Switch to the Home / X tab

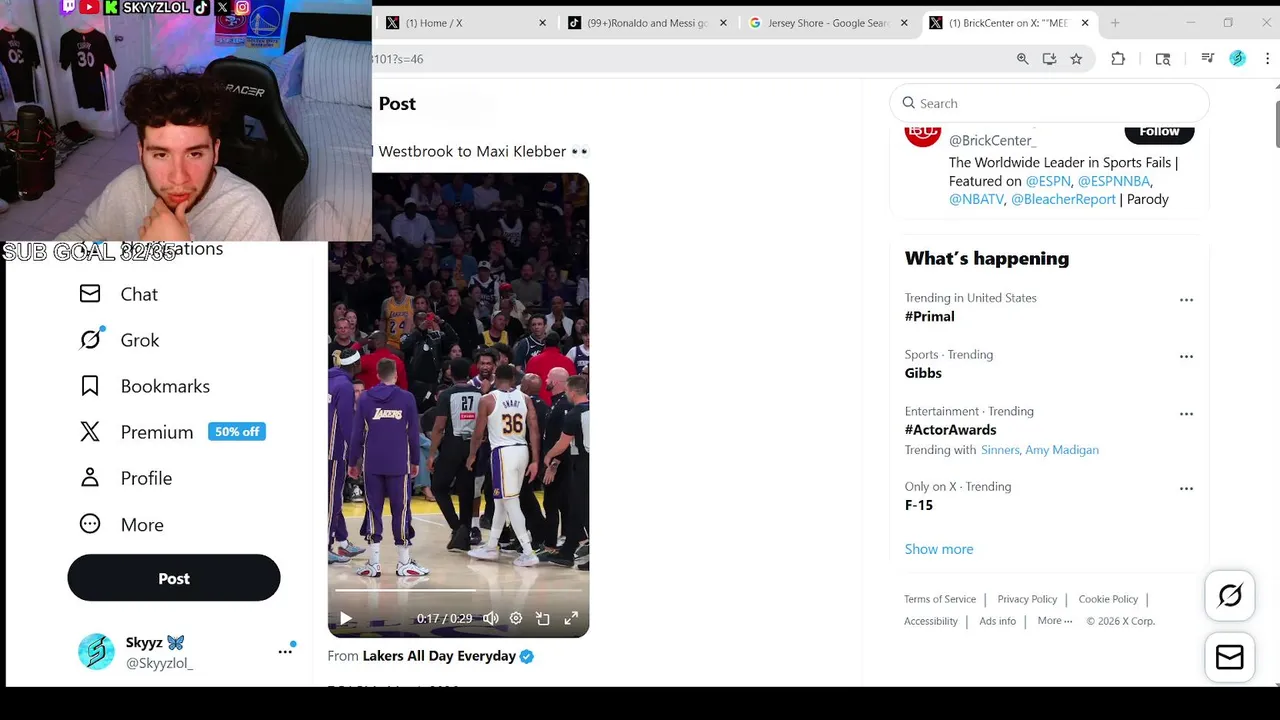(x=465, y=23)
